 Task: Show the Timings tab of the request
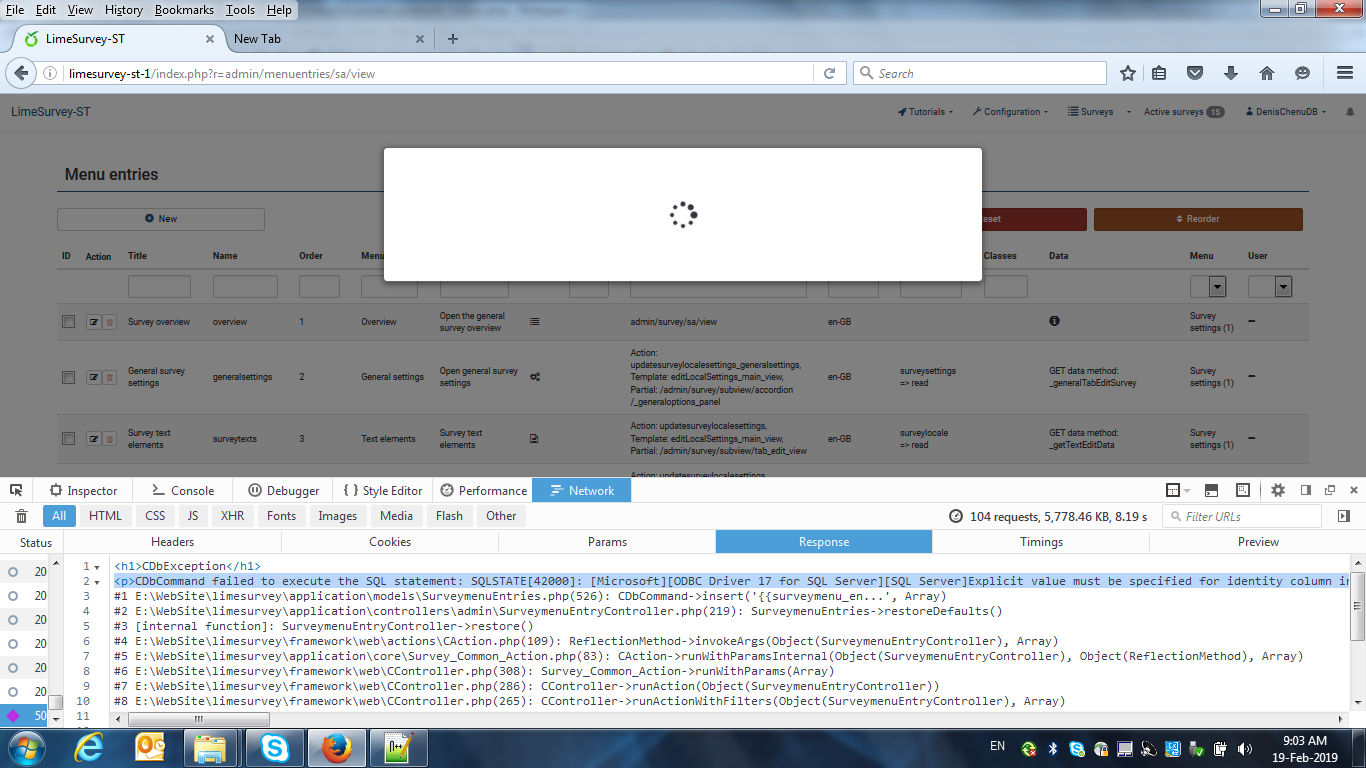[1041, 542]
